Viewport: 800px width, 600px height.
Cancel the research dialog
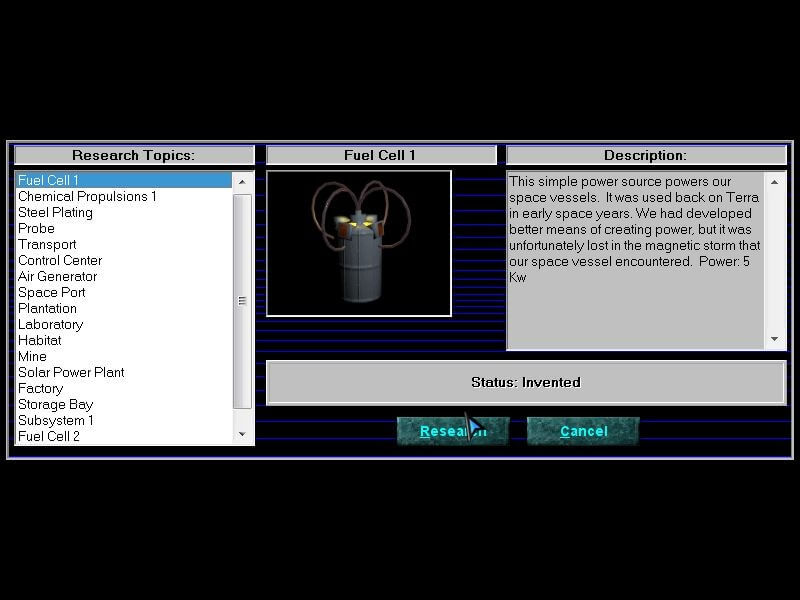[x=583, y=431]
